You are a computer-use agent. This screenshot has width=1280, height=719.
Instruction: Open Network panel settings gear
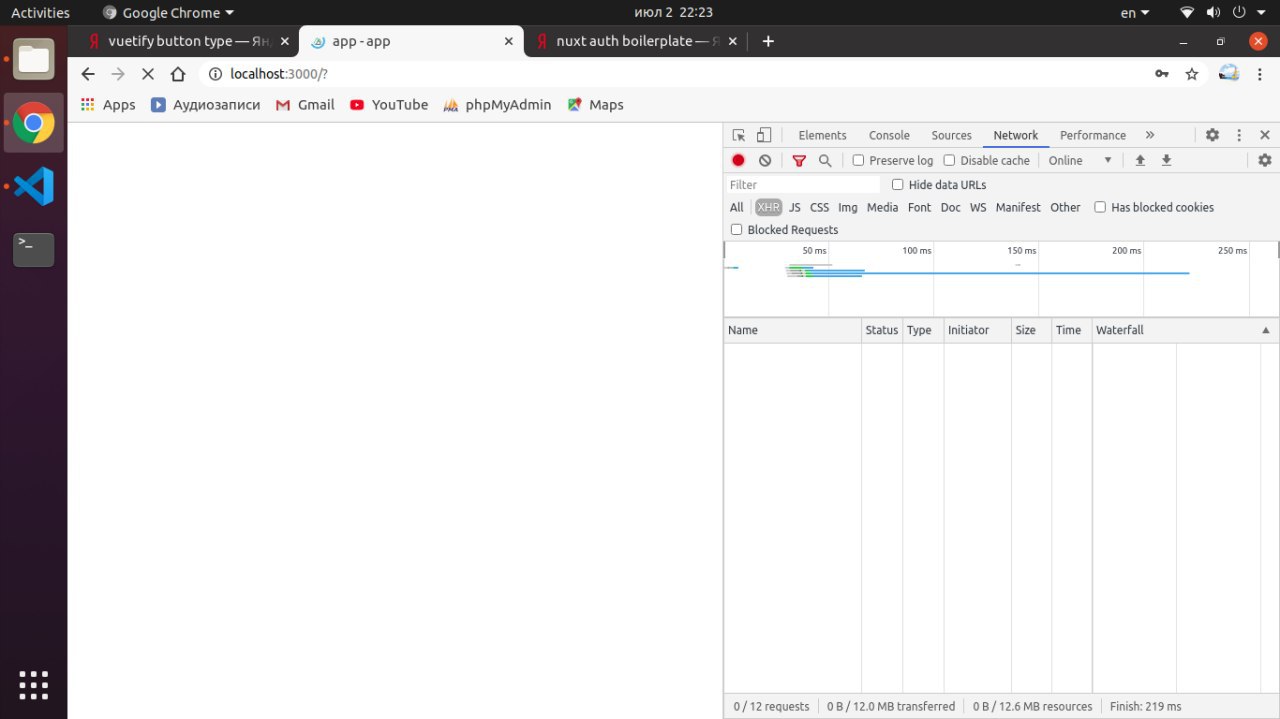pos(1265,160)
